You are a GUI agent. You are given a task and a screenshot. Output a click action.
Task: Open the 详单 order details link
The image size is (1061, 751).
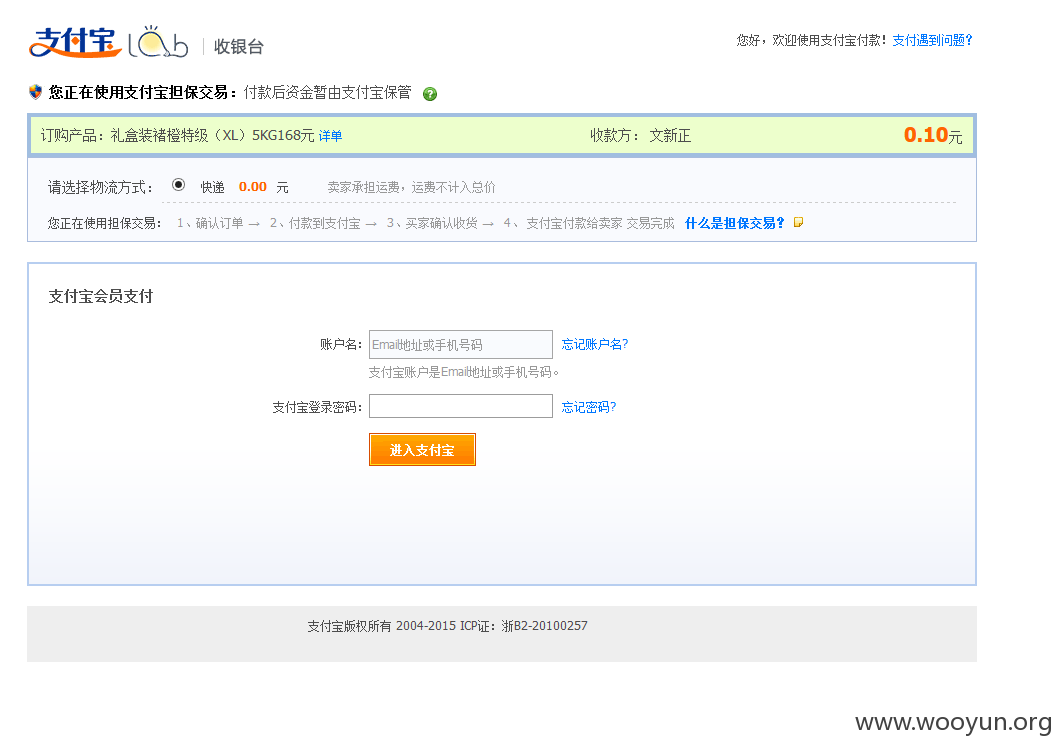[x=330, y=136]
